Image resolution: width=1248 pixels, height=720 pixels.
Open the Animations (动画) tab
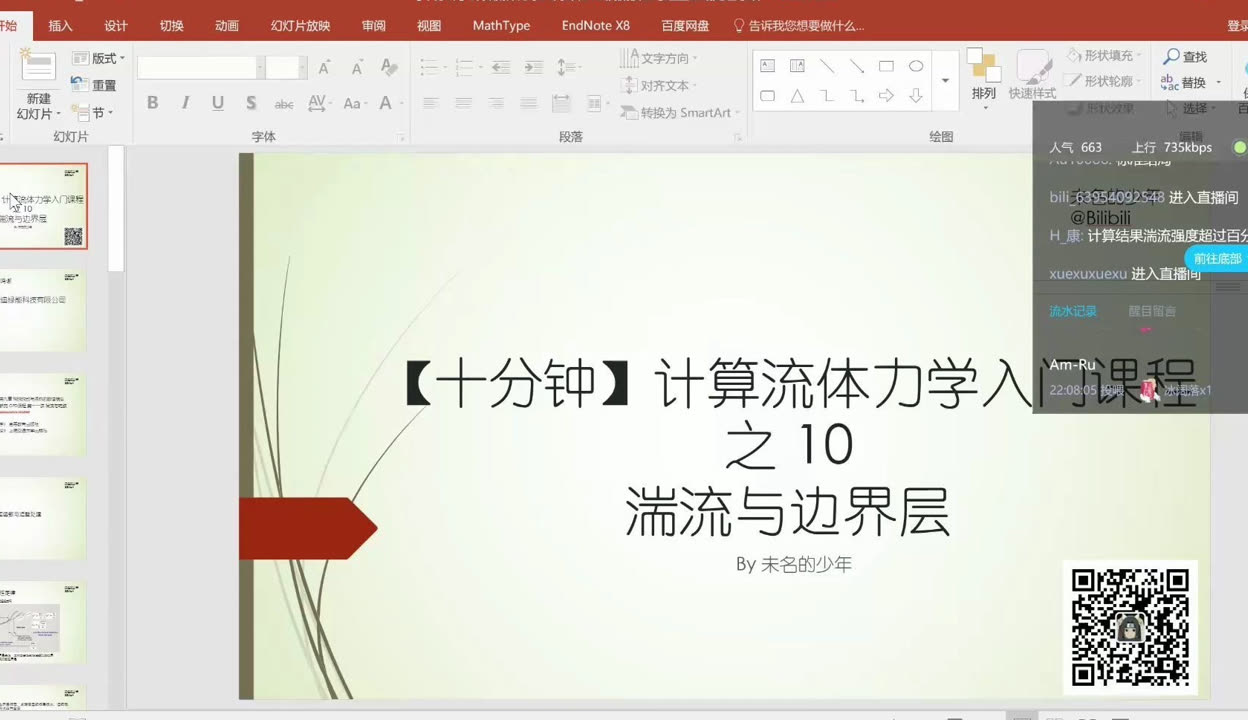227,25
